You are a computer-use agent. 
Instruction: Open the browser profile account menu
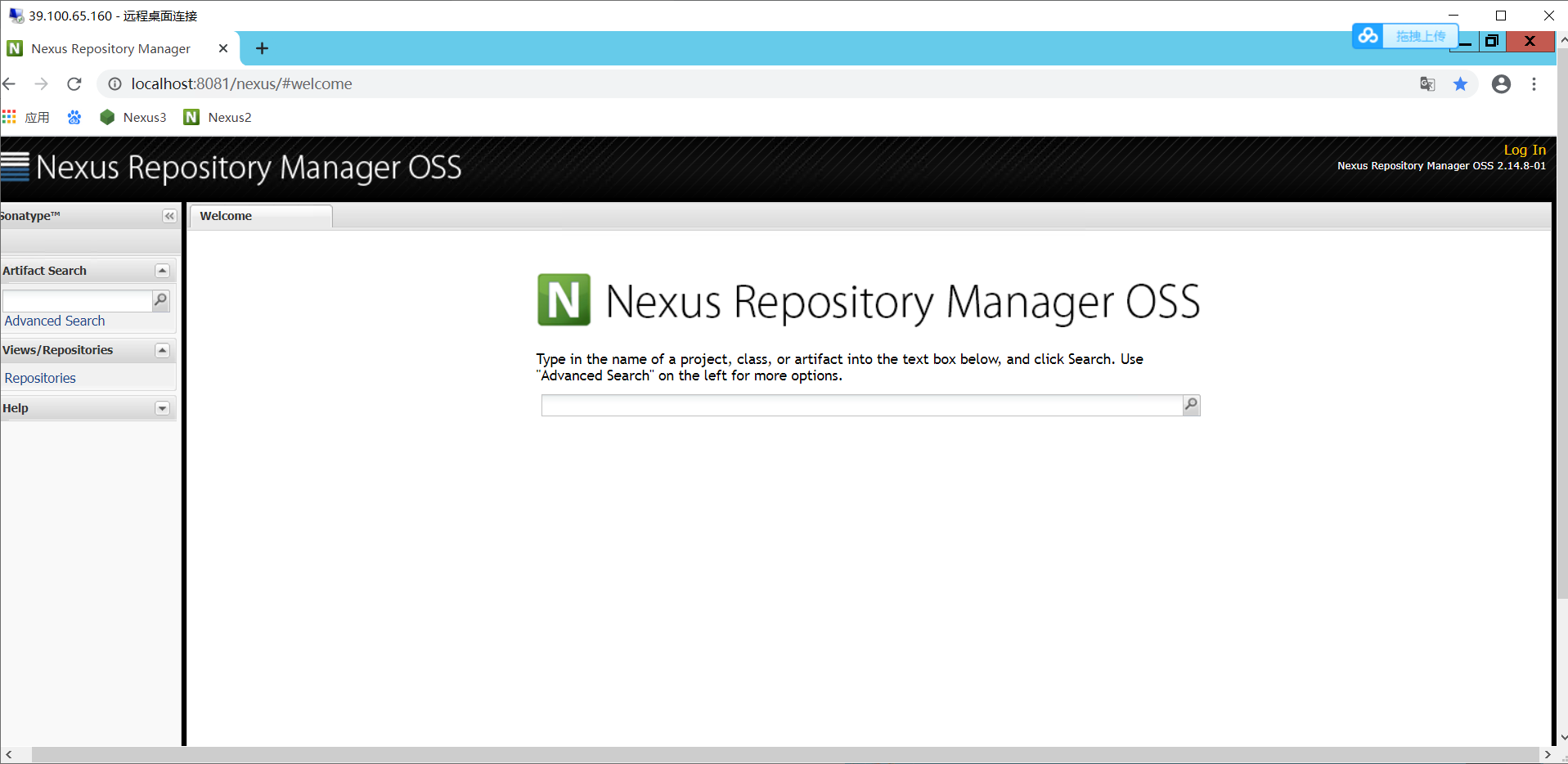[1501, 83]
